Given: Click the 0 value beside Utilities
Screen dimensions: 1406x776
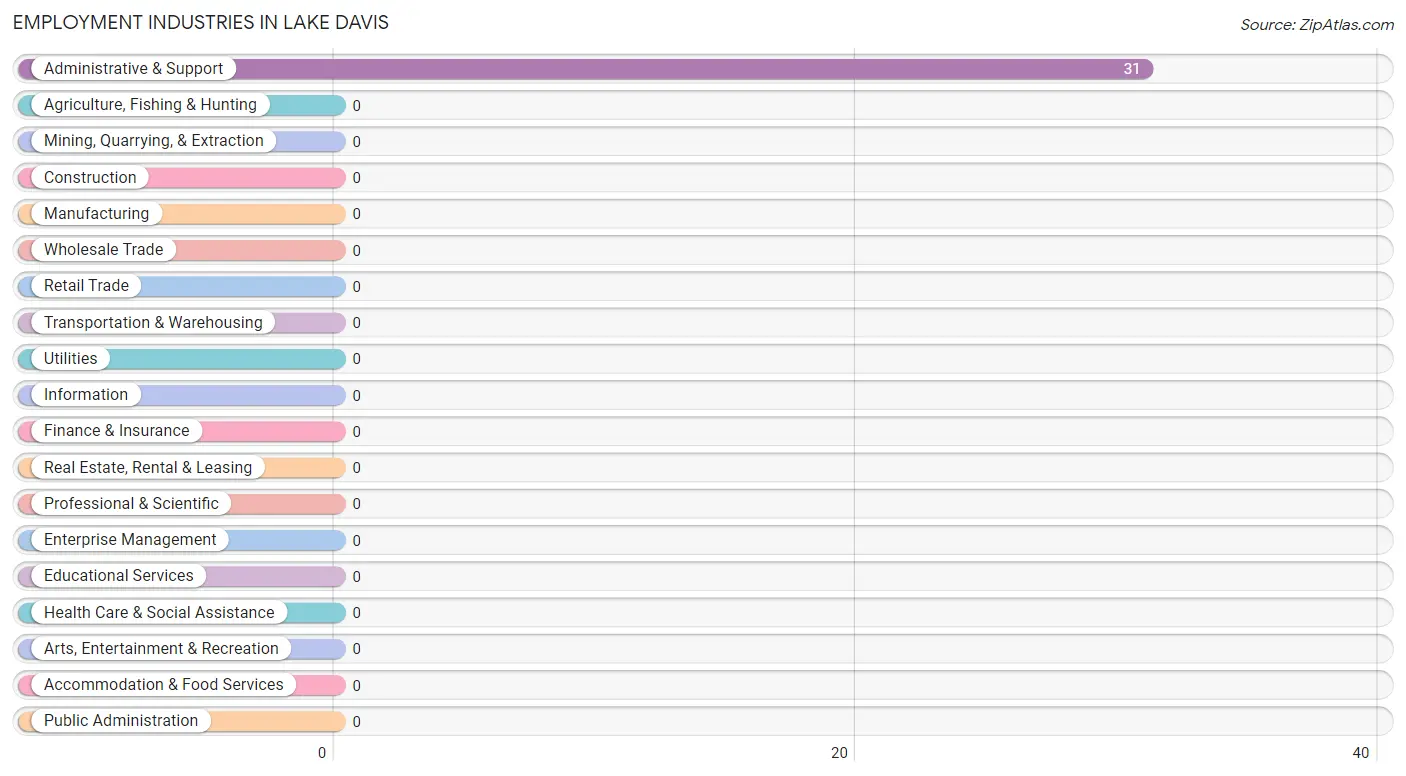Looking at the screenshot, I should pyautogui.click(x=356, y=359).
